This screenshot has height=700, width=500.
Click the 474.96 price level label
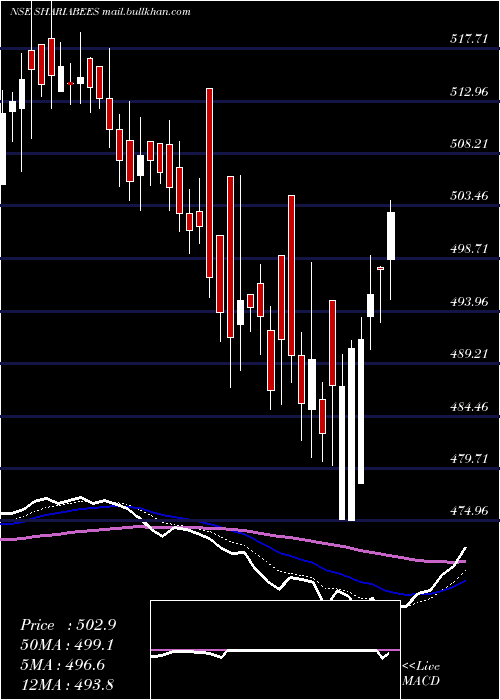point(468,510)
